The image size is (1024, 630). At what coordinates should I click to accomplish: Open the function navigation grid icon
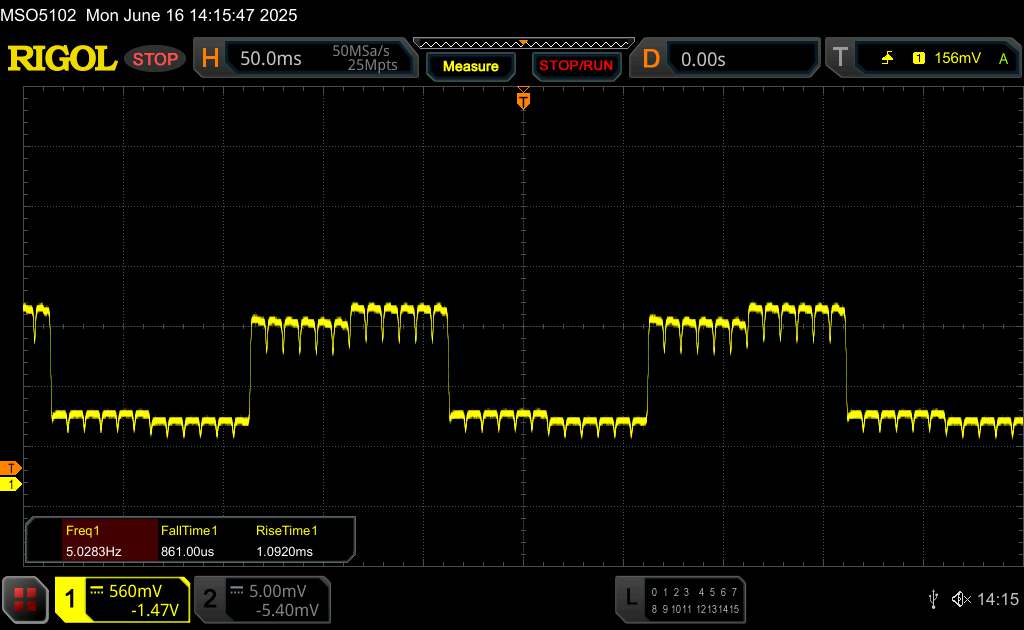point(26,599)
